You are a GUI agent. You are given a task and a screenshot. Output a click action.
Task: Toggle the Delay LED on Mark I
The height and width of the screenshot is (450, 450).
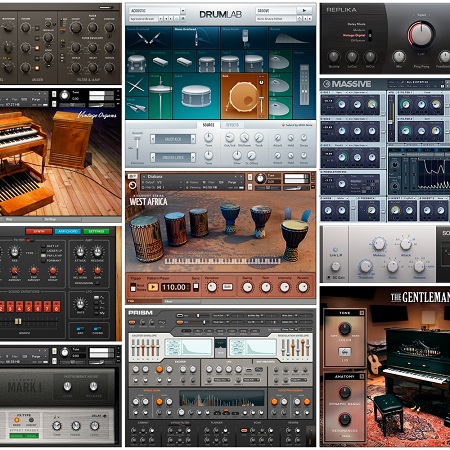tap(105, 416)
